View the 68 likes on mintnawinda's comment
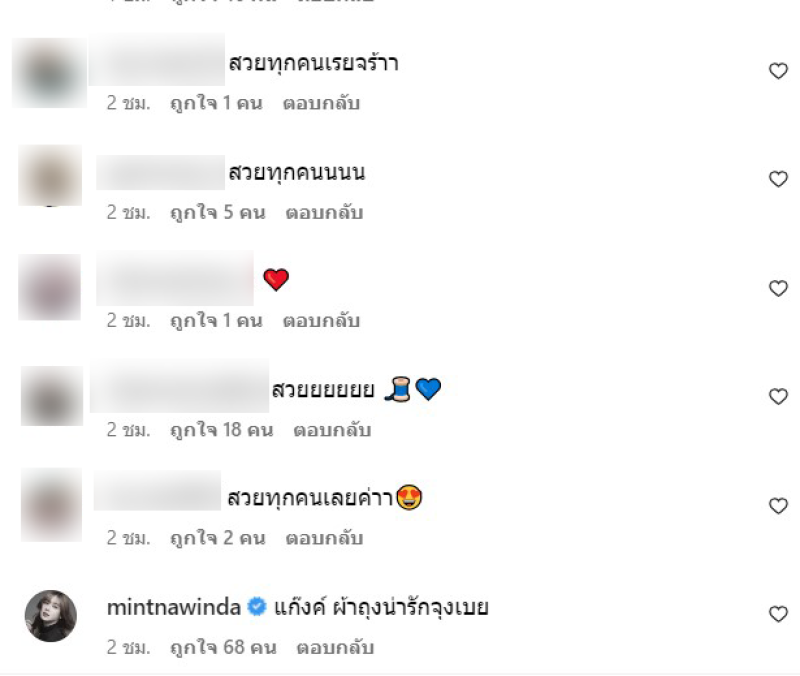Image resolution: width=800 pixels, height=676 pixels. pyautogui.click(x=223, y=647)
